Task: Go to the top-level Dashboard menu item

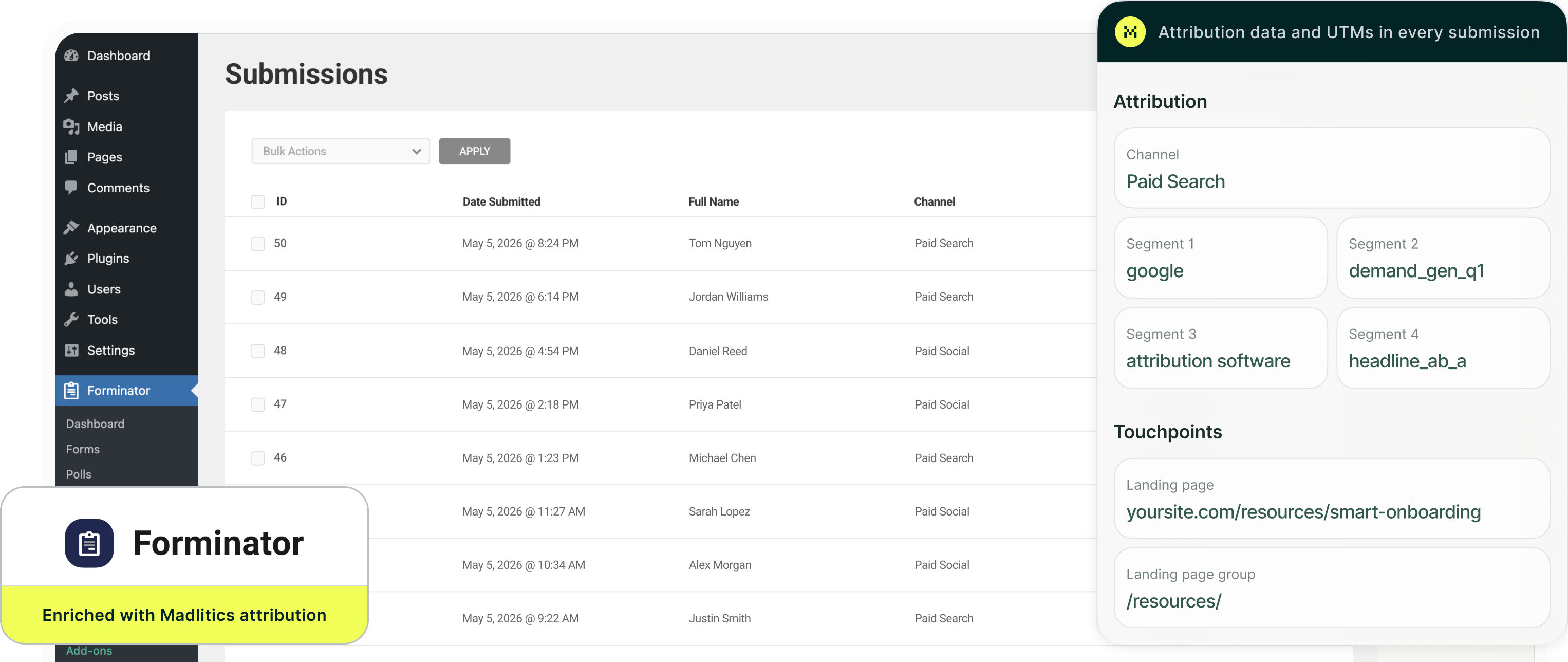Action: [126, 56]
